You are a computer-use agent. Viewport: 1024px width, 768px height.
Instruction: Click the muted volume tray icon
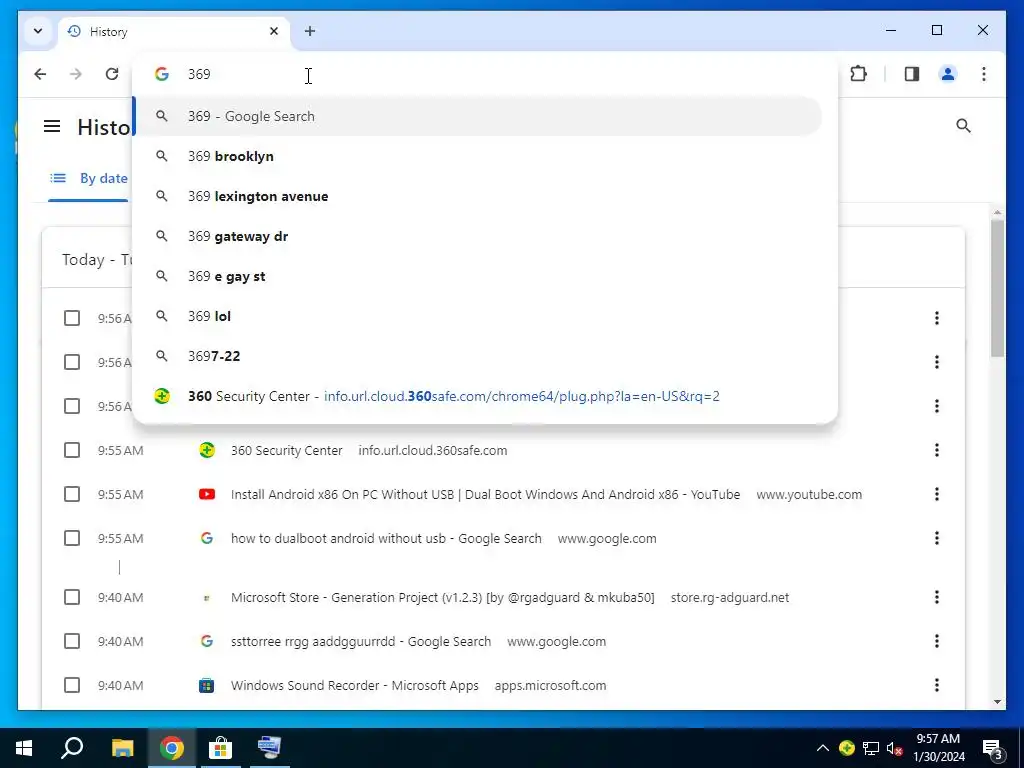895,748
